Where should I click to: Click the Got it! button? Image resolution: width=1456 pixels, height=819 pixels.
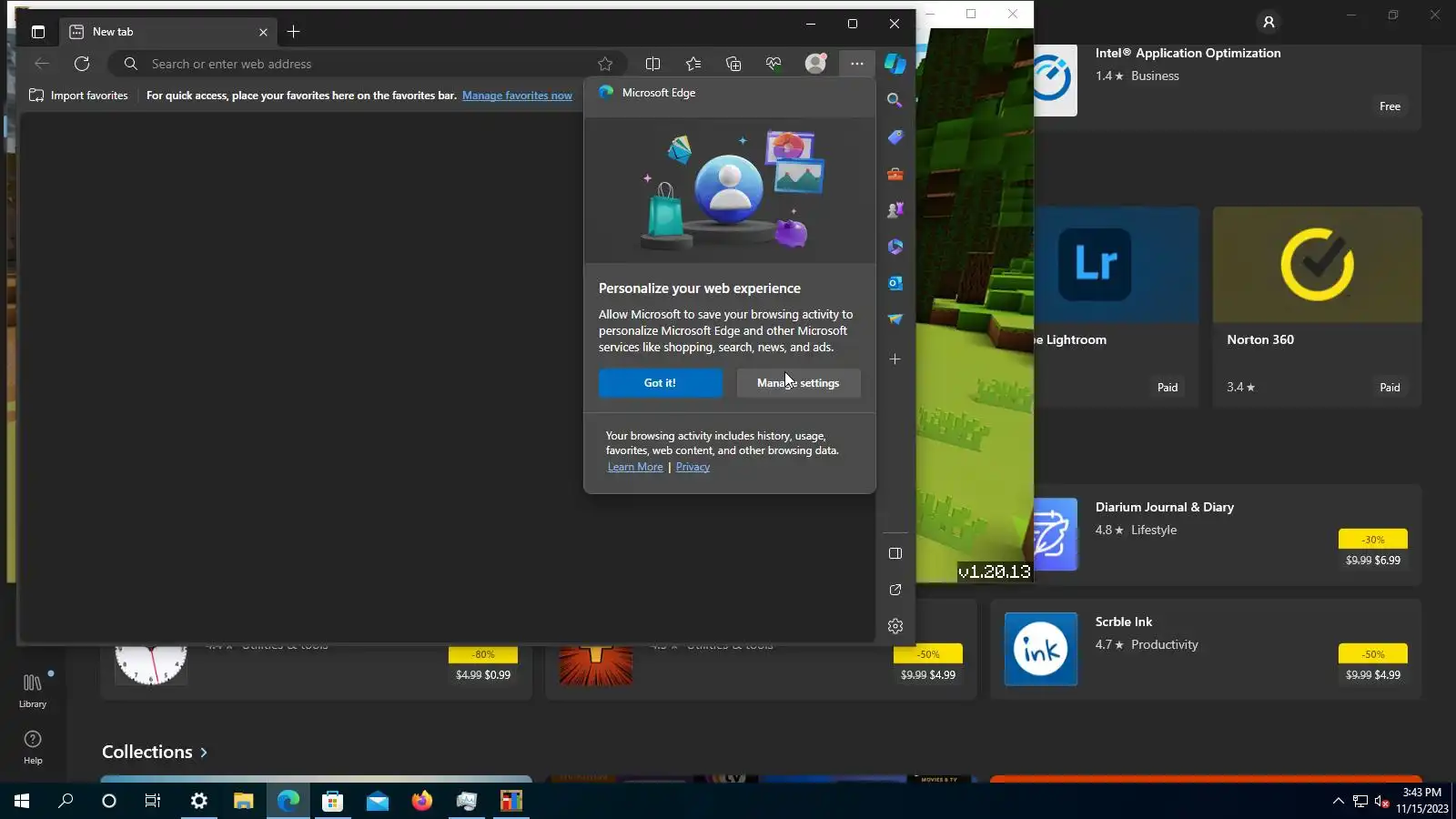click(x=660, y=383)
